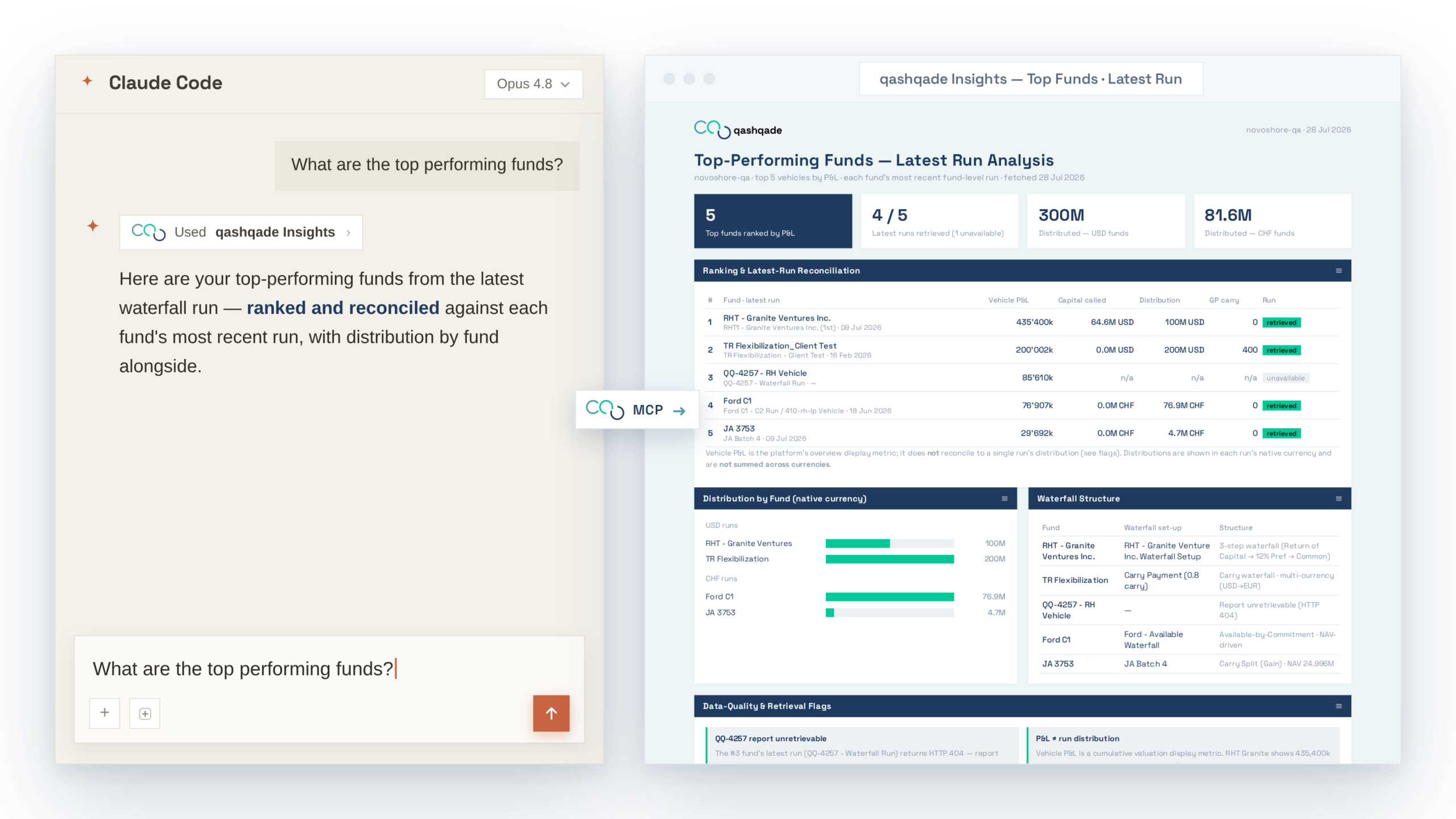Click the RHT - Granite Ventures distribution bar
The image size is (1456, 819).
[890, 544]
